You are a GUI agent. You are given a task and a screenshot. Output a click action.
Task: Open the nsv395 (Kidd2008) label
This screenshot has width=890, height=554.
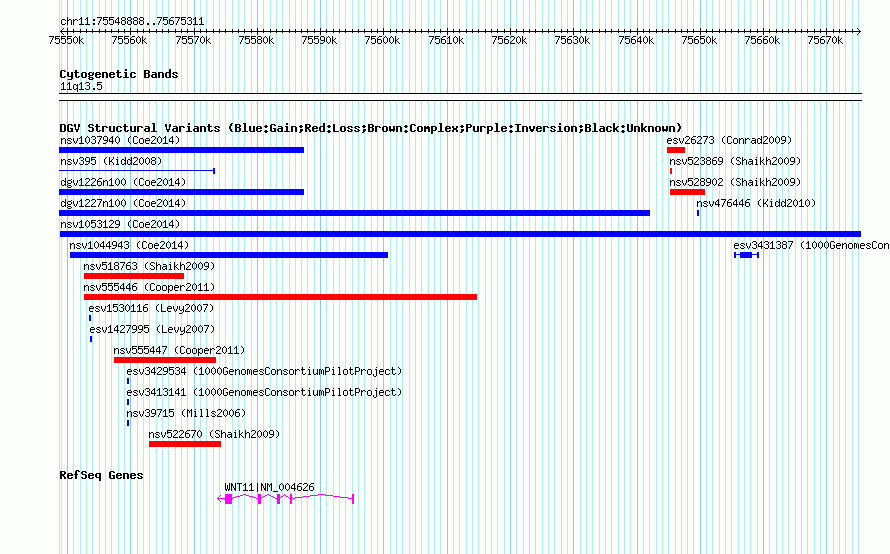(x=111, y=161)
